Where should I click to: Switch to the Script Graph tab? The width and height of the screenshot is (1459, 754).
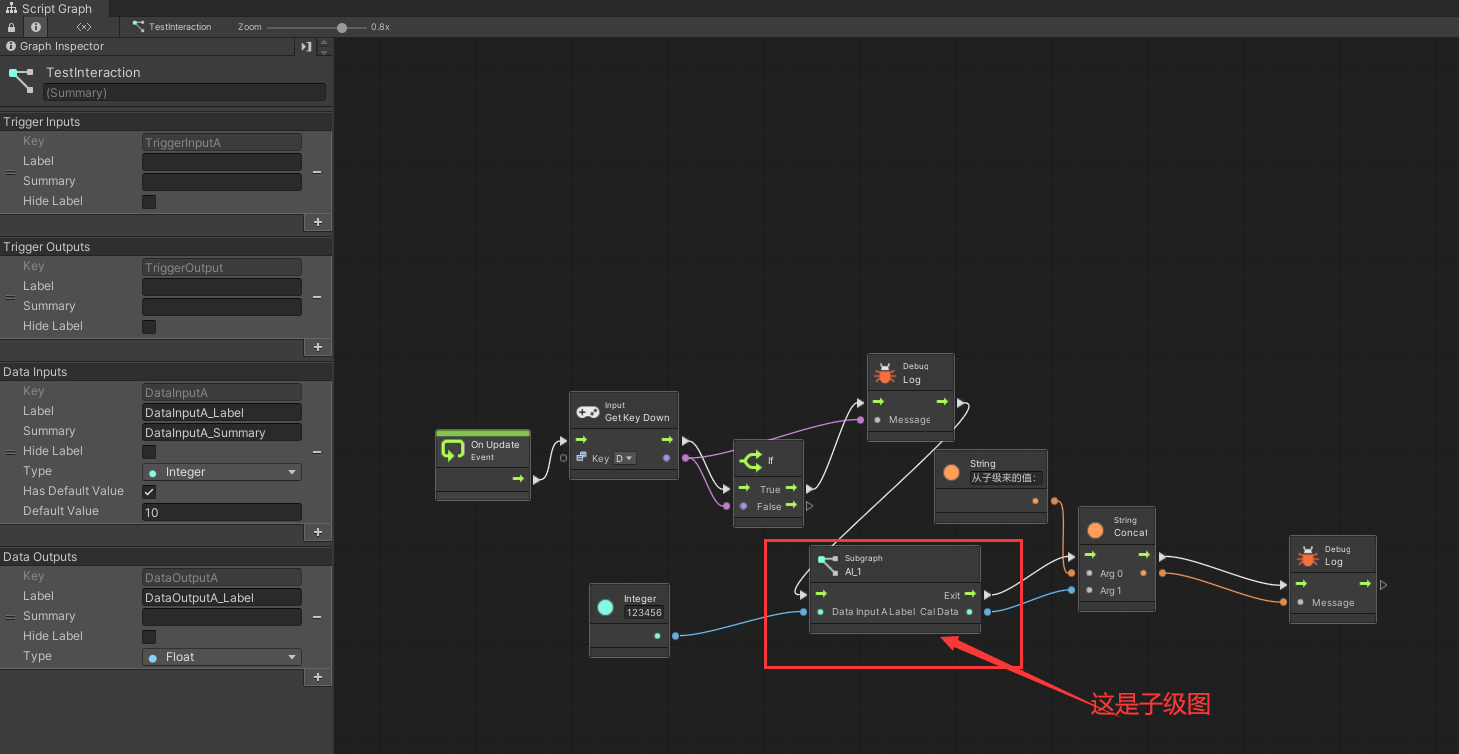click(50, 8)
